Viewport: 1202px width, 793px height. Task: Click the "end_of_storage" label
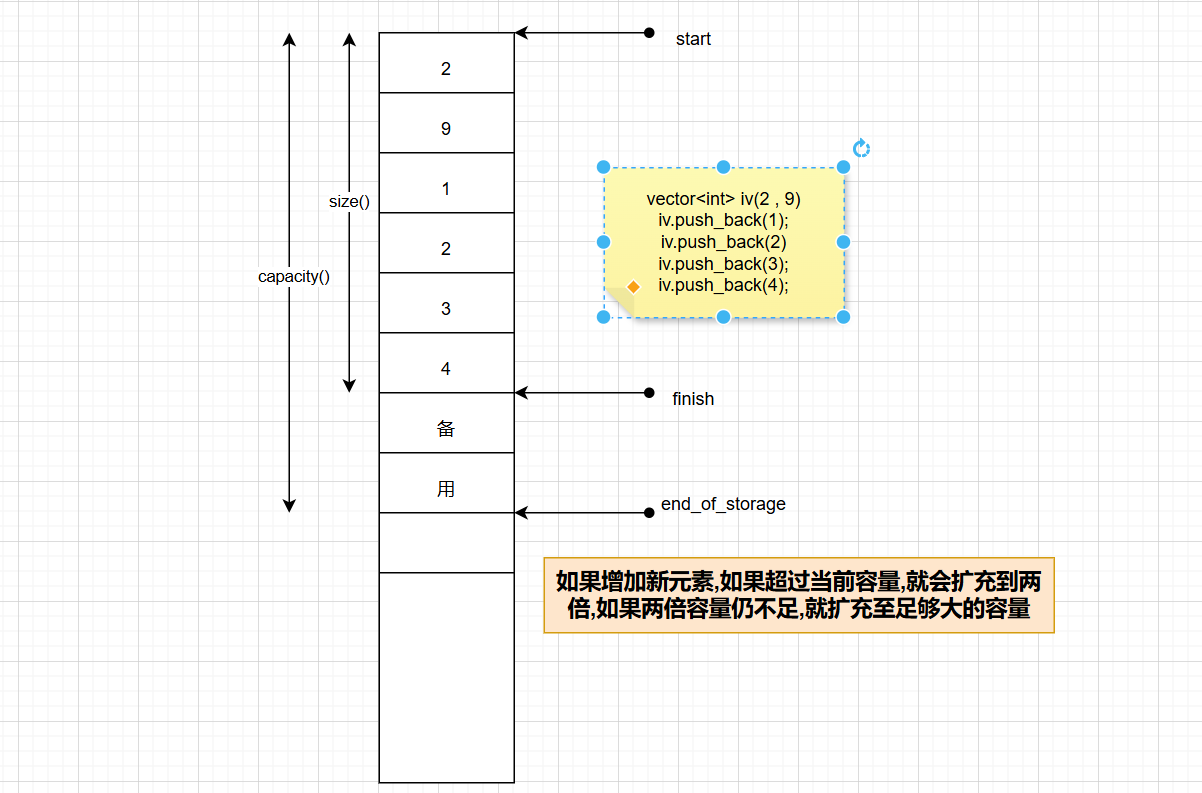(723, 504)
